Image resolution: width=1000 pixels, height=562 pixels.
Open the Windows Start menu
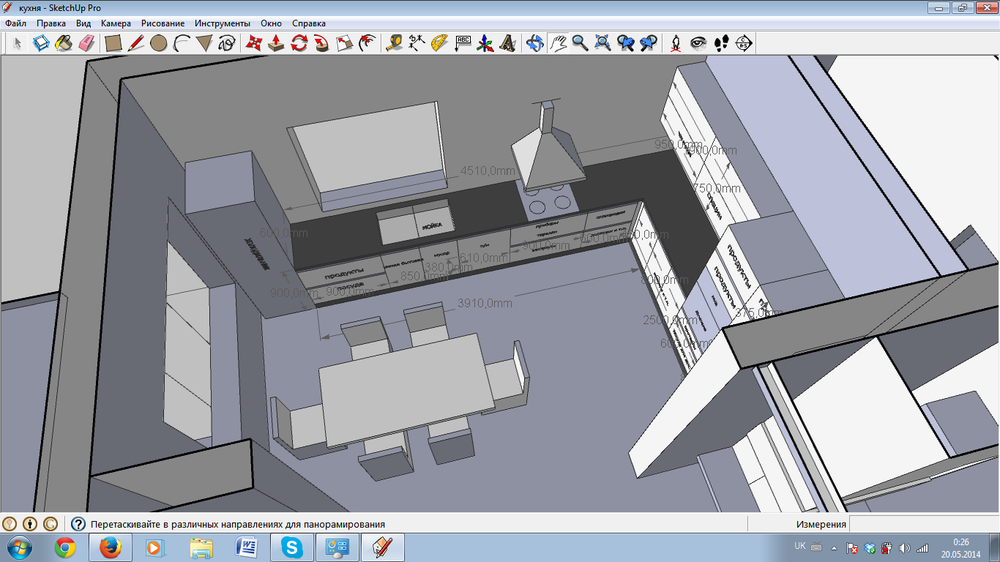(x=19, y=547)
